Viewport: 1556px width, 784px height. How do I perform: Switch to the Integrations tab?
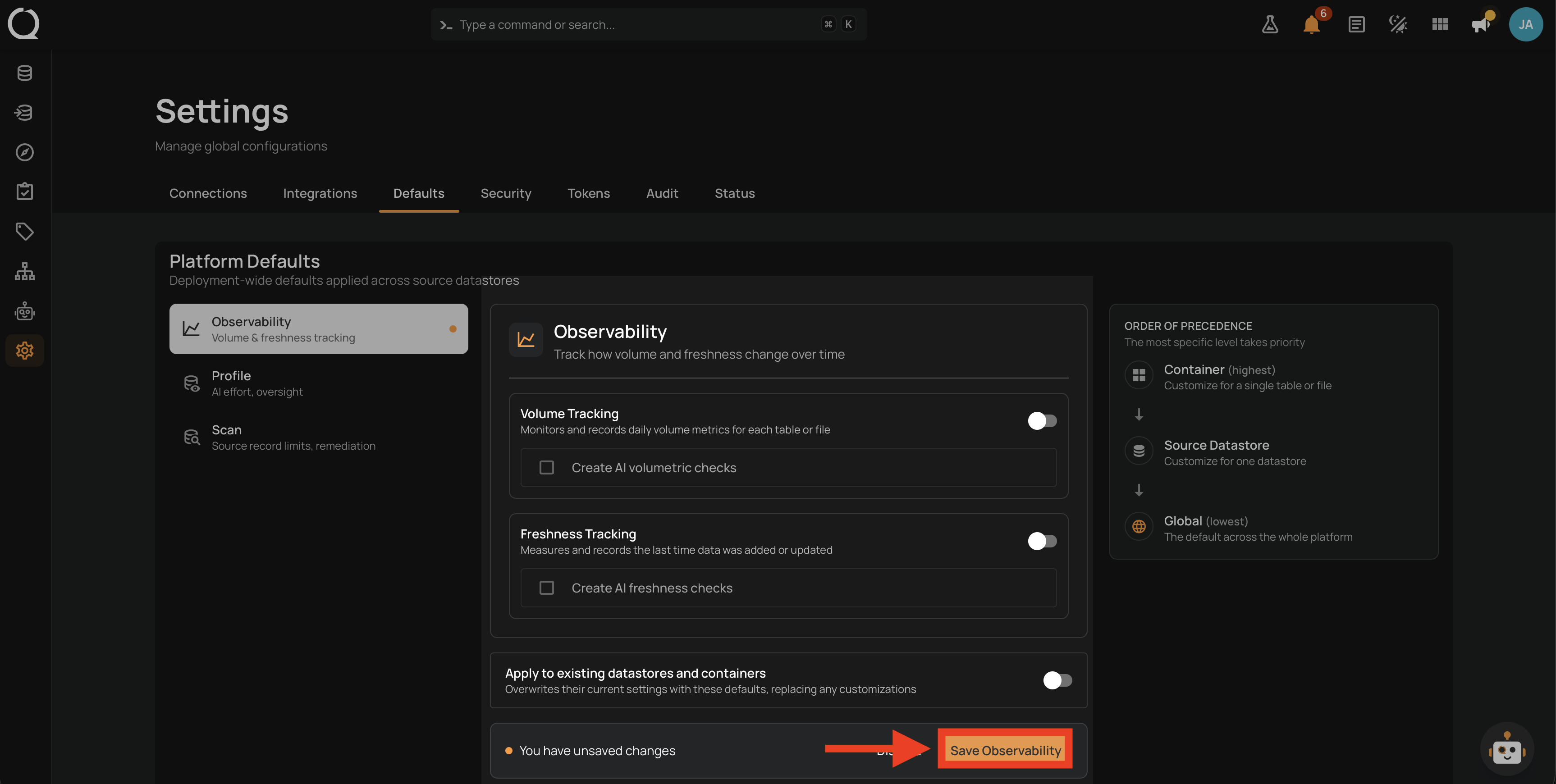pos(320,193)
